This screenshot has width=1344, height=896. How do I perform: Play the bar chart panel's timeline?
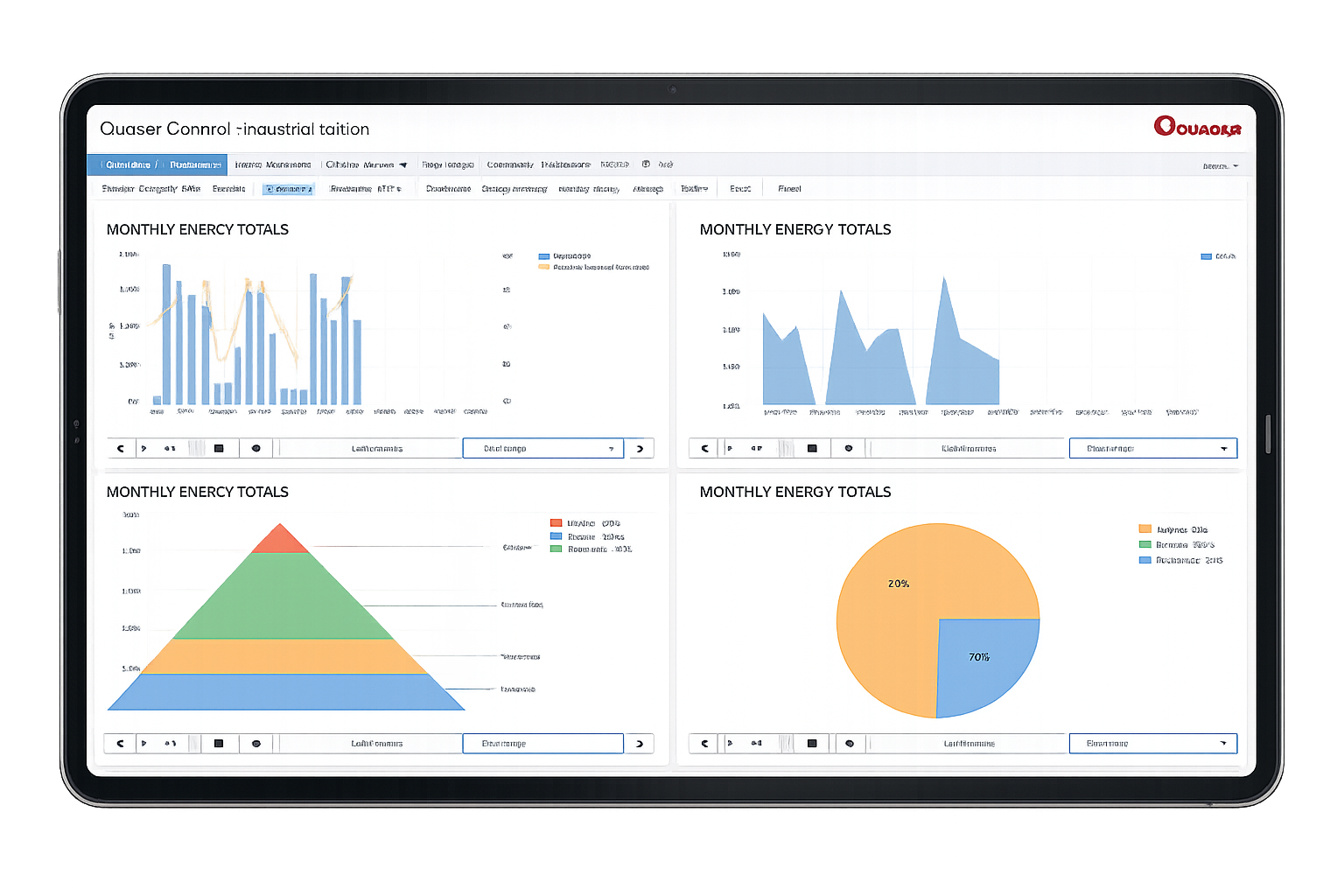coord(143,448)
